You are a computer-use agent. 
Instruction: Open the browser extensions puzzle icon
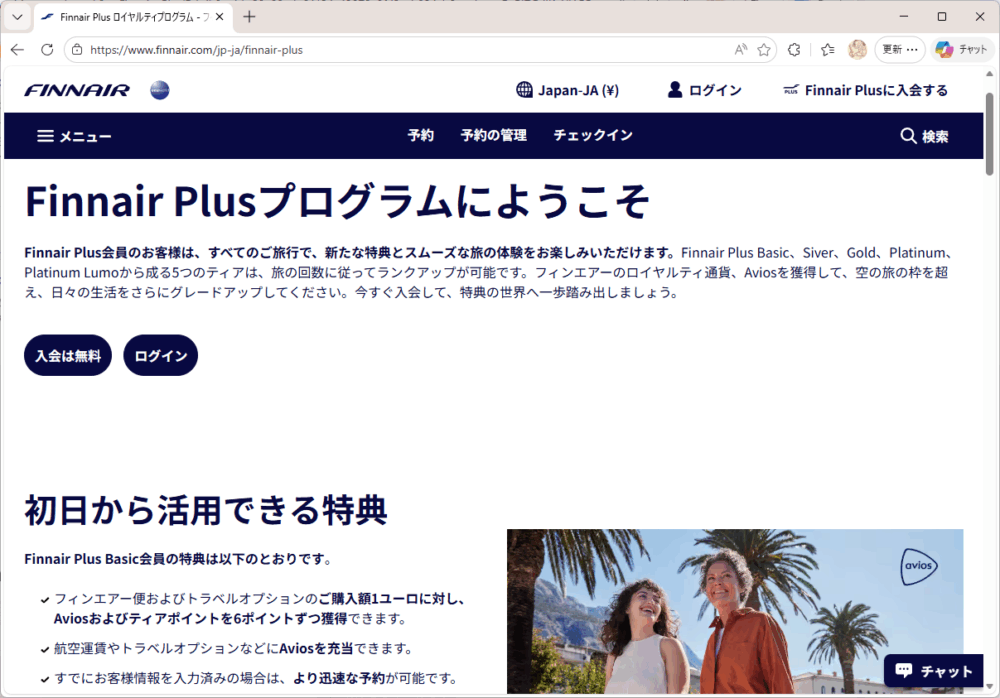[794, 49]
